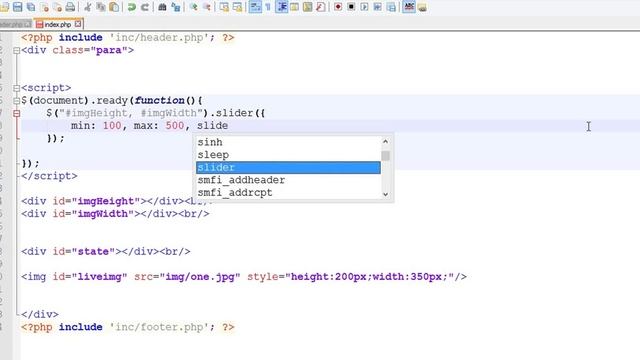Image resolution: width=640 pixels, height=360 pixels.
Task: Select 'sleep' in autocomplete list
Action: [x=213, y=155]
